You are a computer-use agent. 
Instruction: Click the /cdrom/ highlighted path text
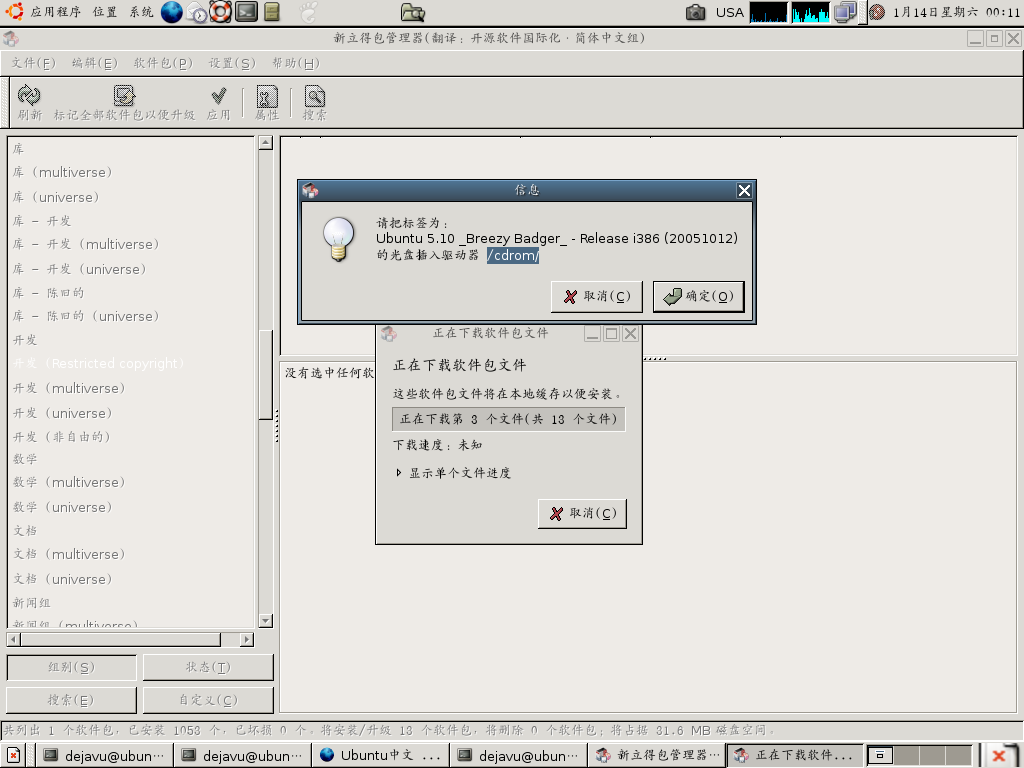click(x=513, y=255)
